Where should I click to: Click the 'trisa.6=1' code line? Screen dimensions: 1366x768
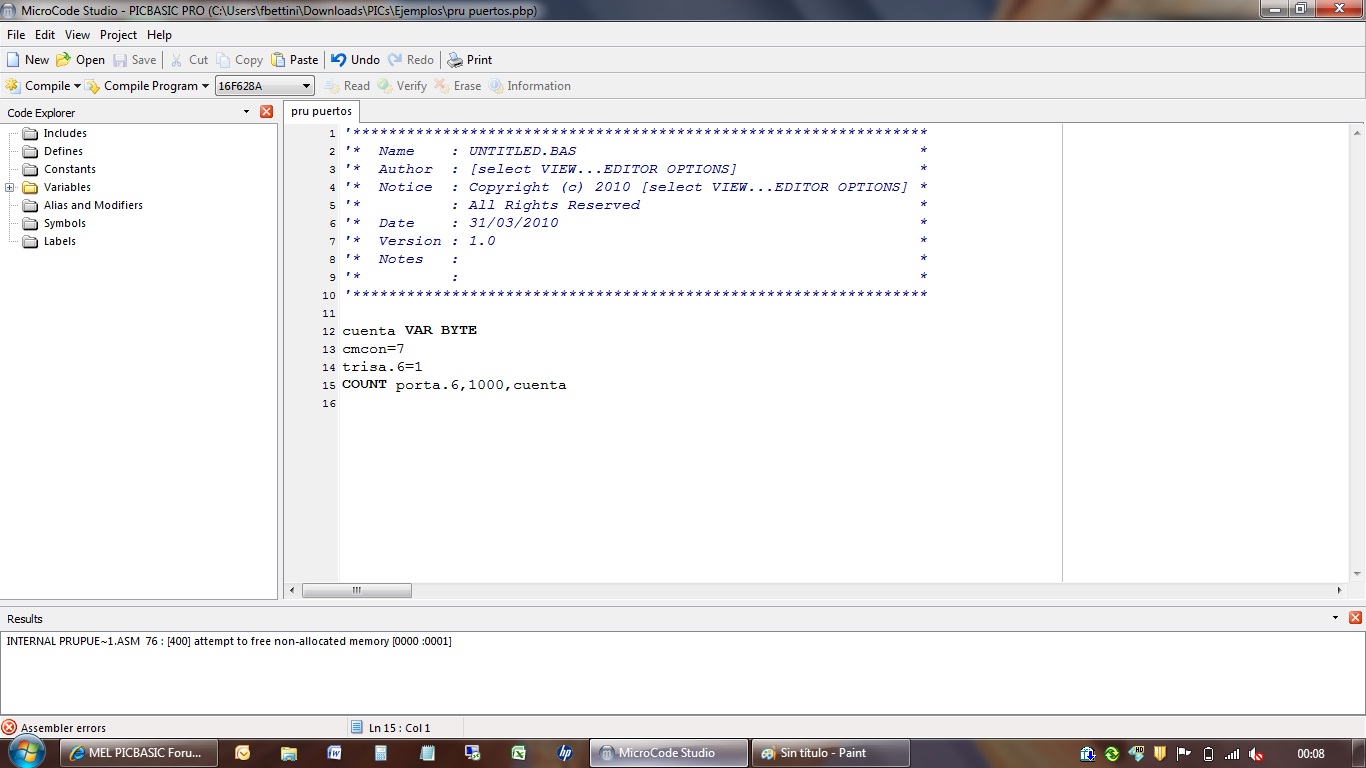tap(382, 367)
